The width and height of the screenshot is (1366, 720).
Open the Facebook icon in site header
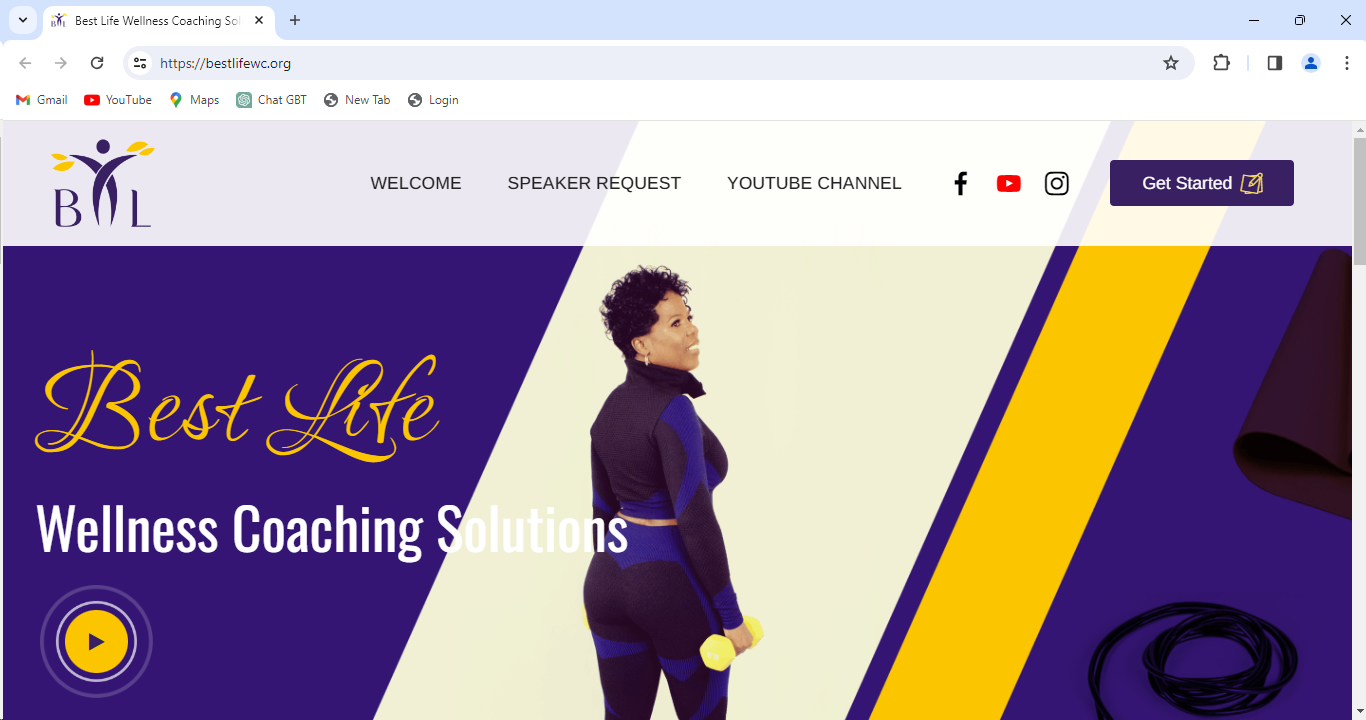pyautogui.click(x=960, y=183)
